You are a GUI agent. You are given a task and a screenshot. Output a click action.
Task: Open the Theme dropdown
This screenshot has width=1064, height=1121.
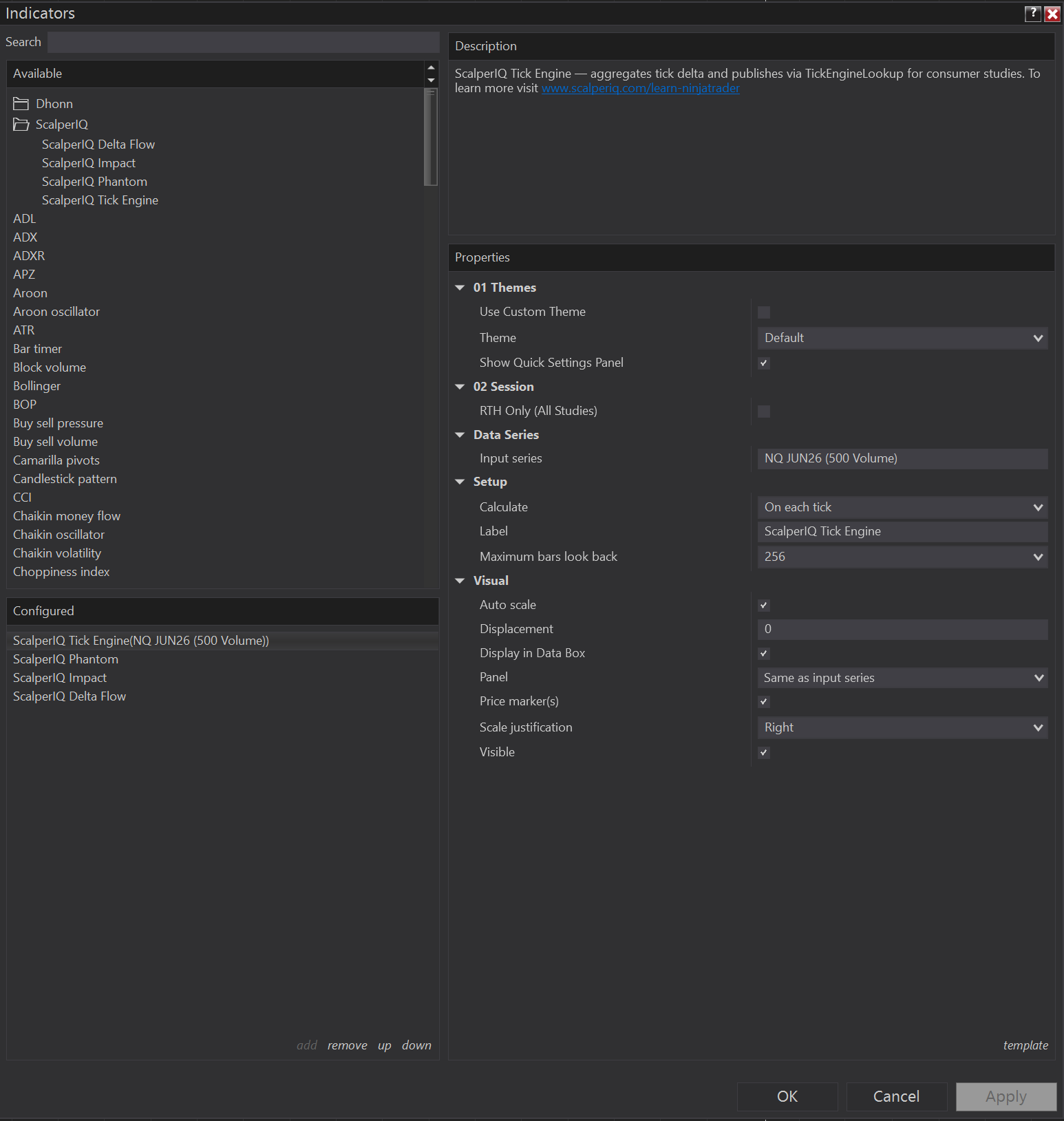point(902,338)
